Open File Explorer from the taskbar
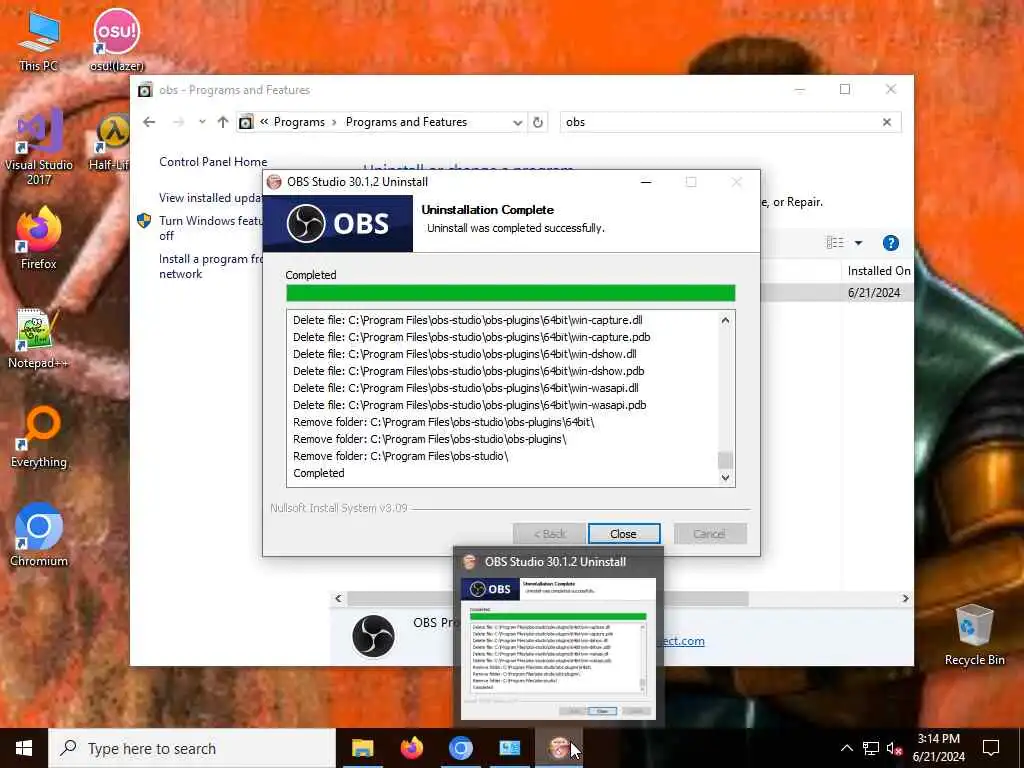Image resolution: width=1024 pixels, height=768 pixels. click(362, 748)
